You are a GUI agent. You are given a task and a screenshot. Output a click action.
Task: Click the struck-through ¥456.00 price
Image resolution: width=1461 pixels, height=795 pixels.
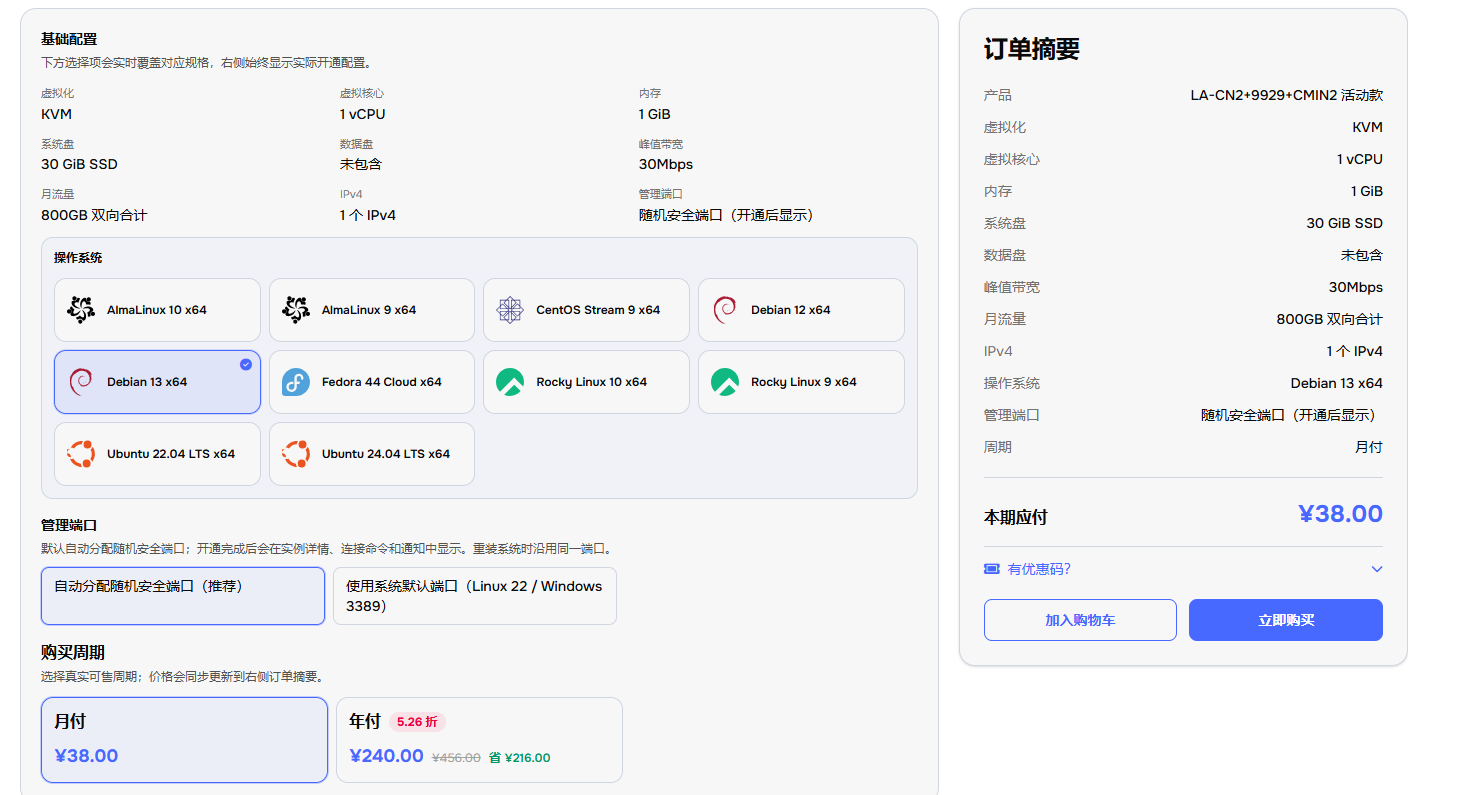point(456,758)
